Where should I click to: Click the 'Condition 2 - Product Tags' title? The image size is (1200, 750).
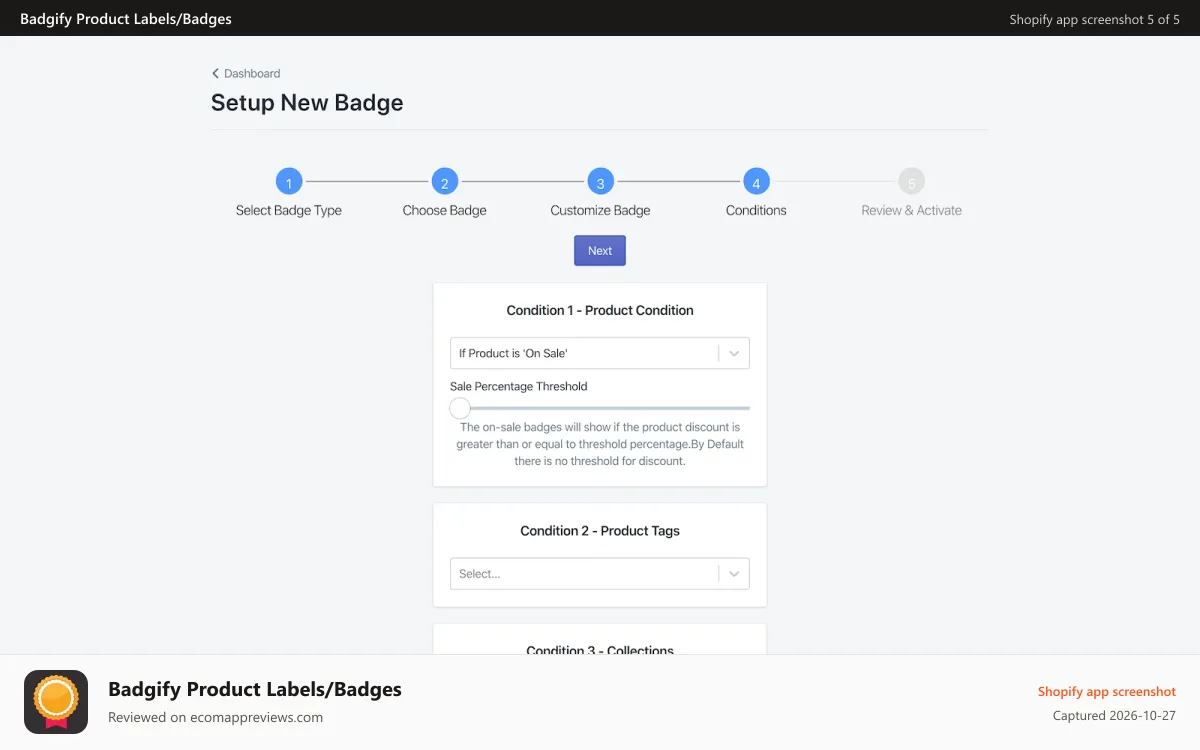click(x=600, y=531)
